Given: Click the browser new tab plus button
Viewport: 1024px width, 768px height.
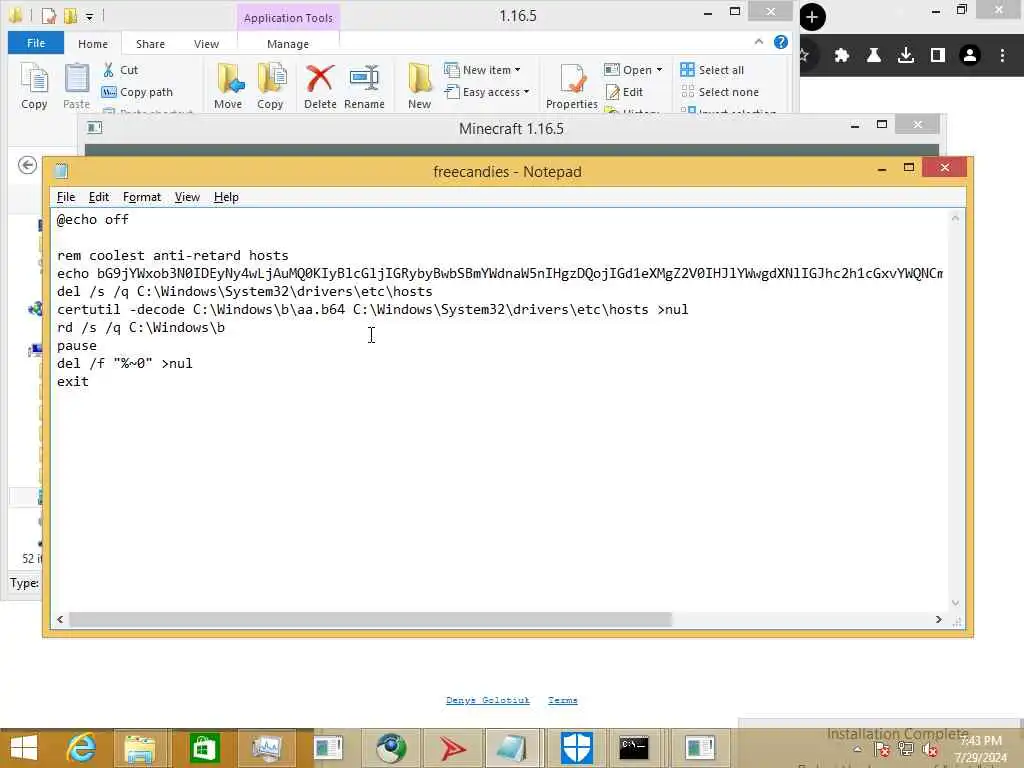Looking at the screenshot, I should pyautogui.click(x=812, y=17).
